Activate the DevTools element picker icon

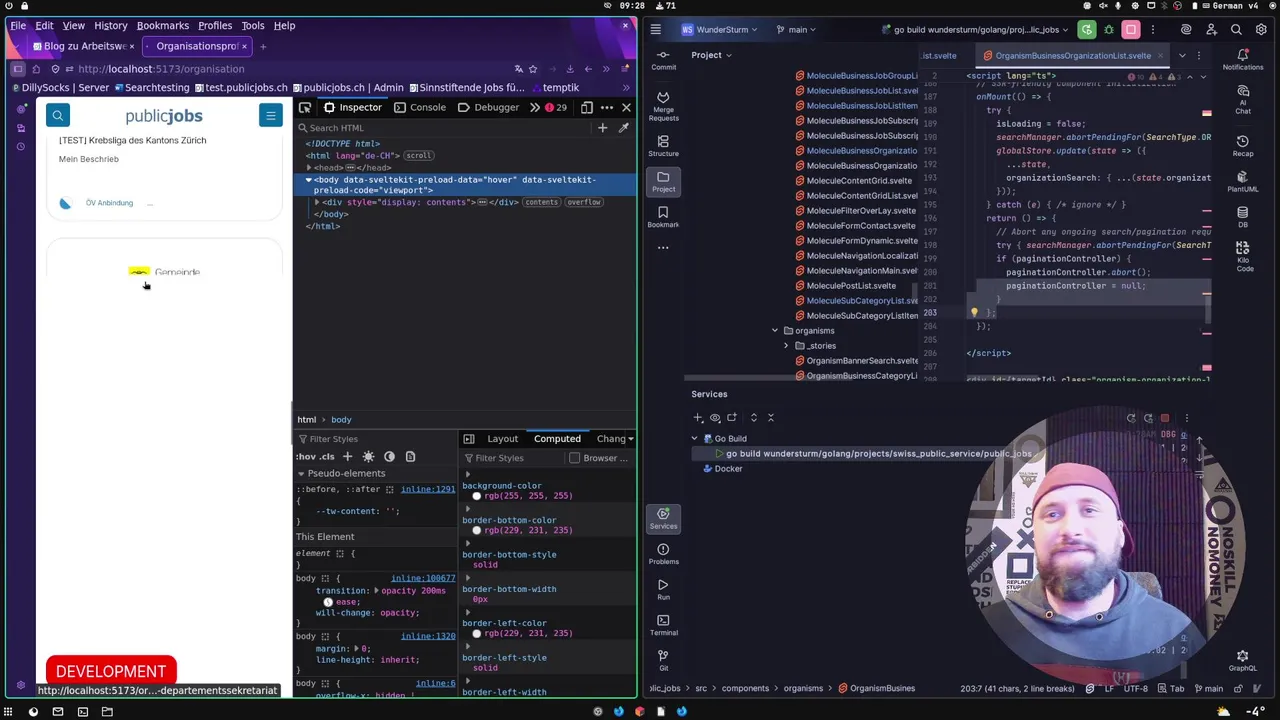305,107
